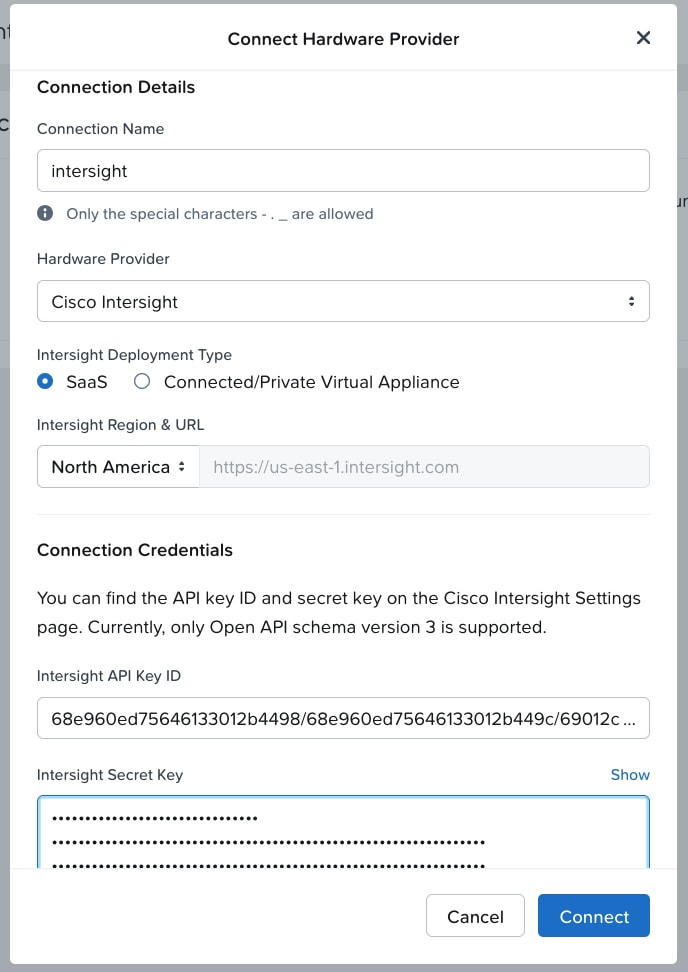Image resolution: width=688 pixels, height=972 pixels.
Task: Click Connect to save the connection
Action: (x=594, y=915)
